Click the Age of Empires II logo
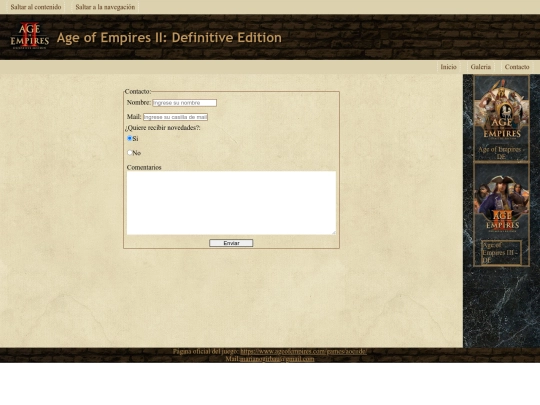This screenshot has width=540, height=405. pyautogui.click(x=30, y=36)
